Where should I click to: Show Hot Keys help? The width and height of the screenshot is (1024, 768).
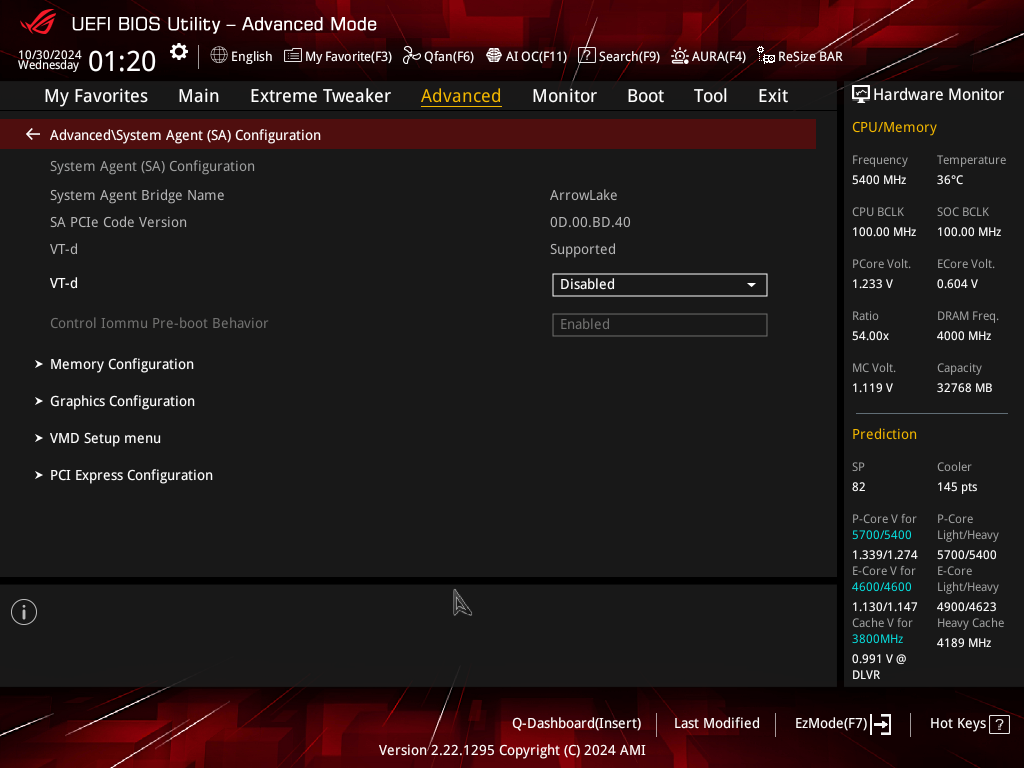click(957, 724)
